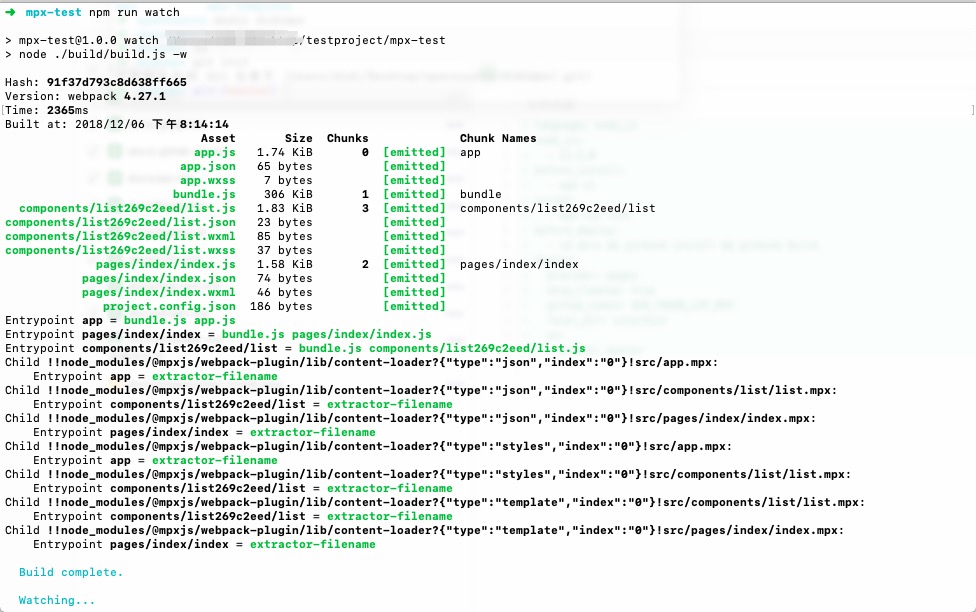The image size is (976, 612).
Task: Click "components/list269c2eed/list.wxml" asset name
Action: (x=120, y=237)
